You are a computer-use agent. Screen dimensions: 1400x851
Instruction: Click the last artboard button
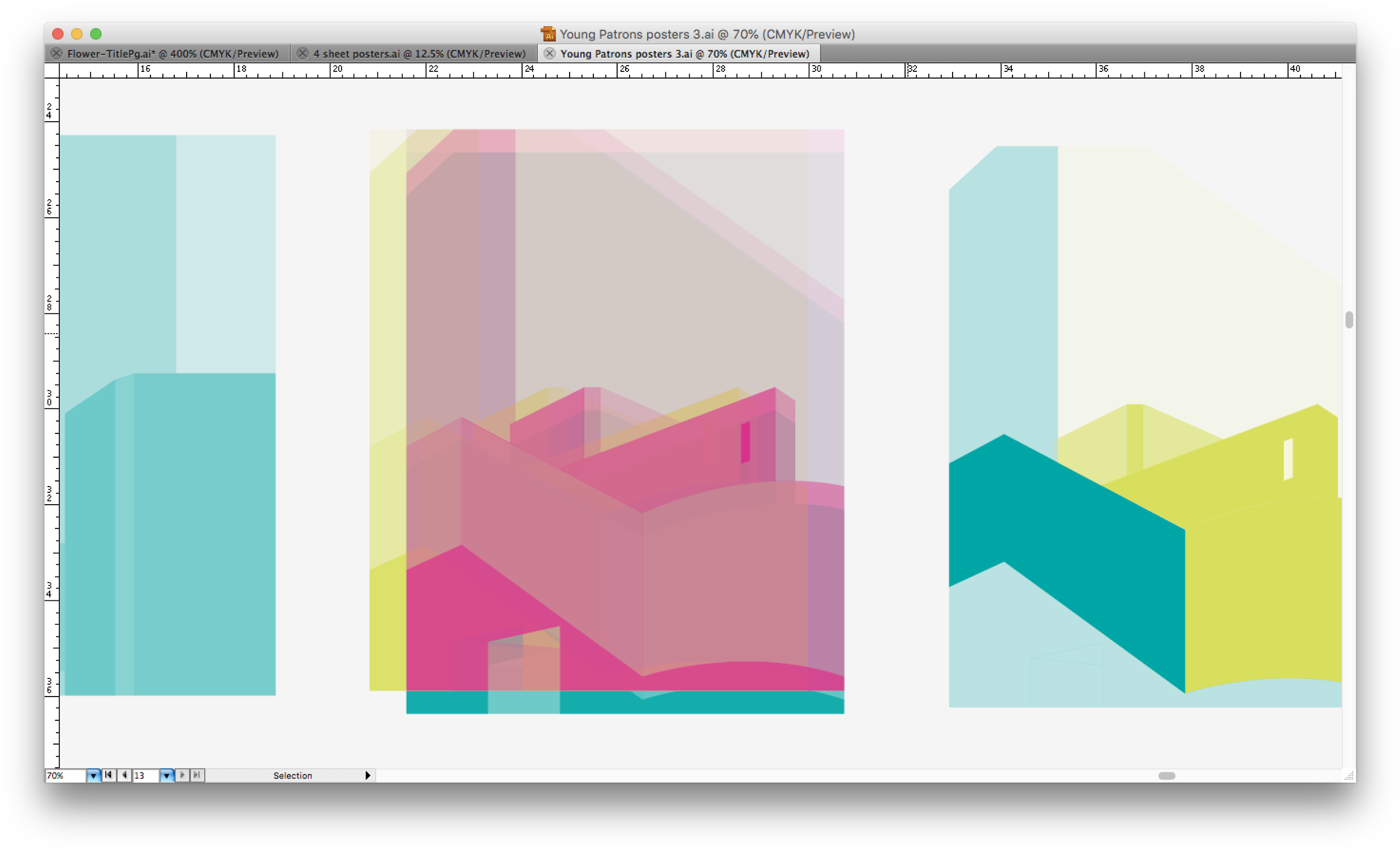tap(197, 775)
